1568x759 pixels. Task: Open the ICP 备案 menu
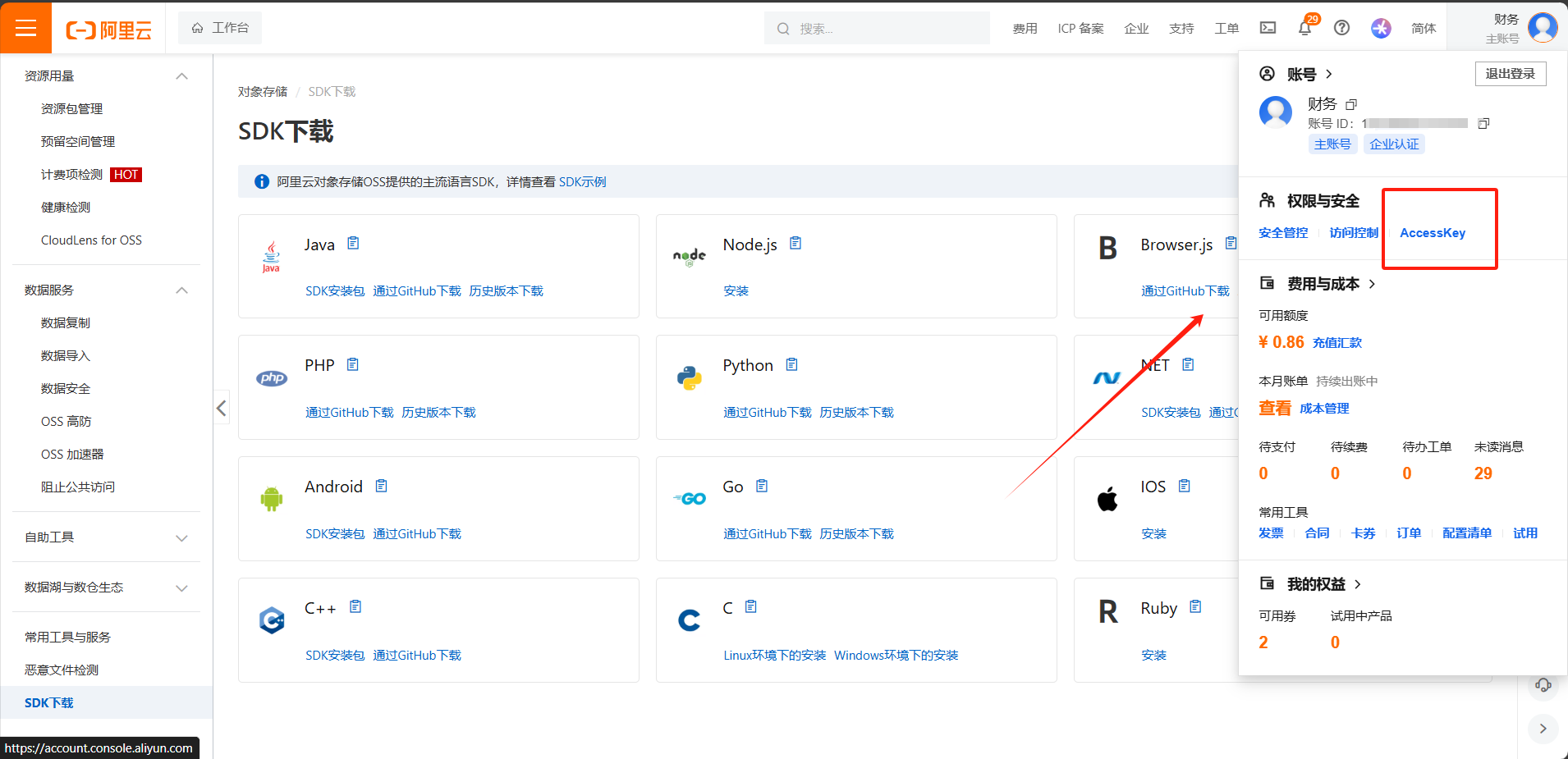[1080, 29]
